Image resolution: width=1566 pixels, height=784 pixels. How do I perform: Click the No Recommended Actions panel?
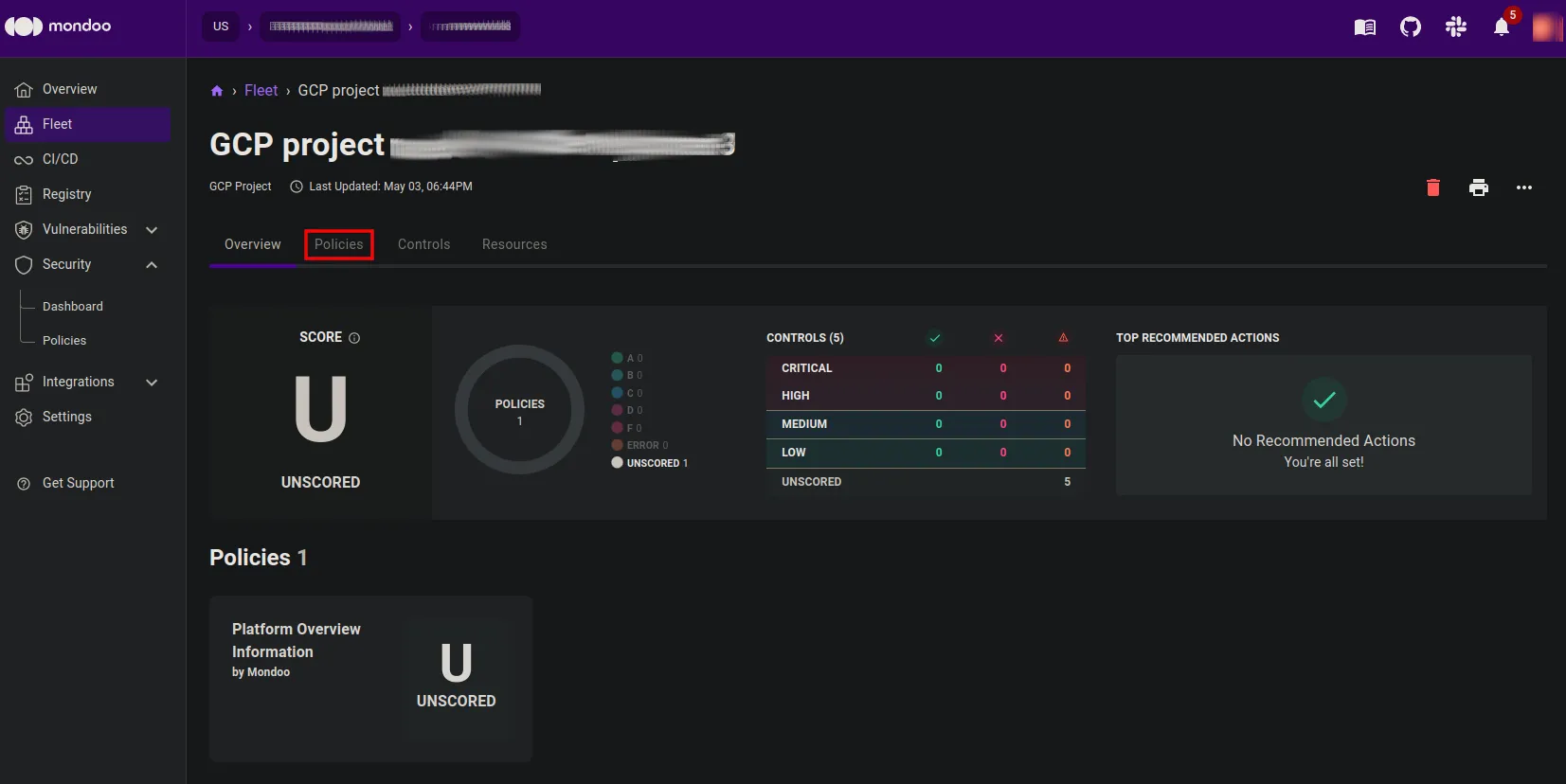pos(1323,425)
